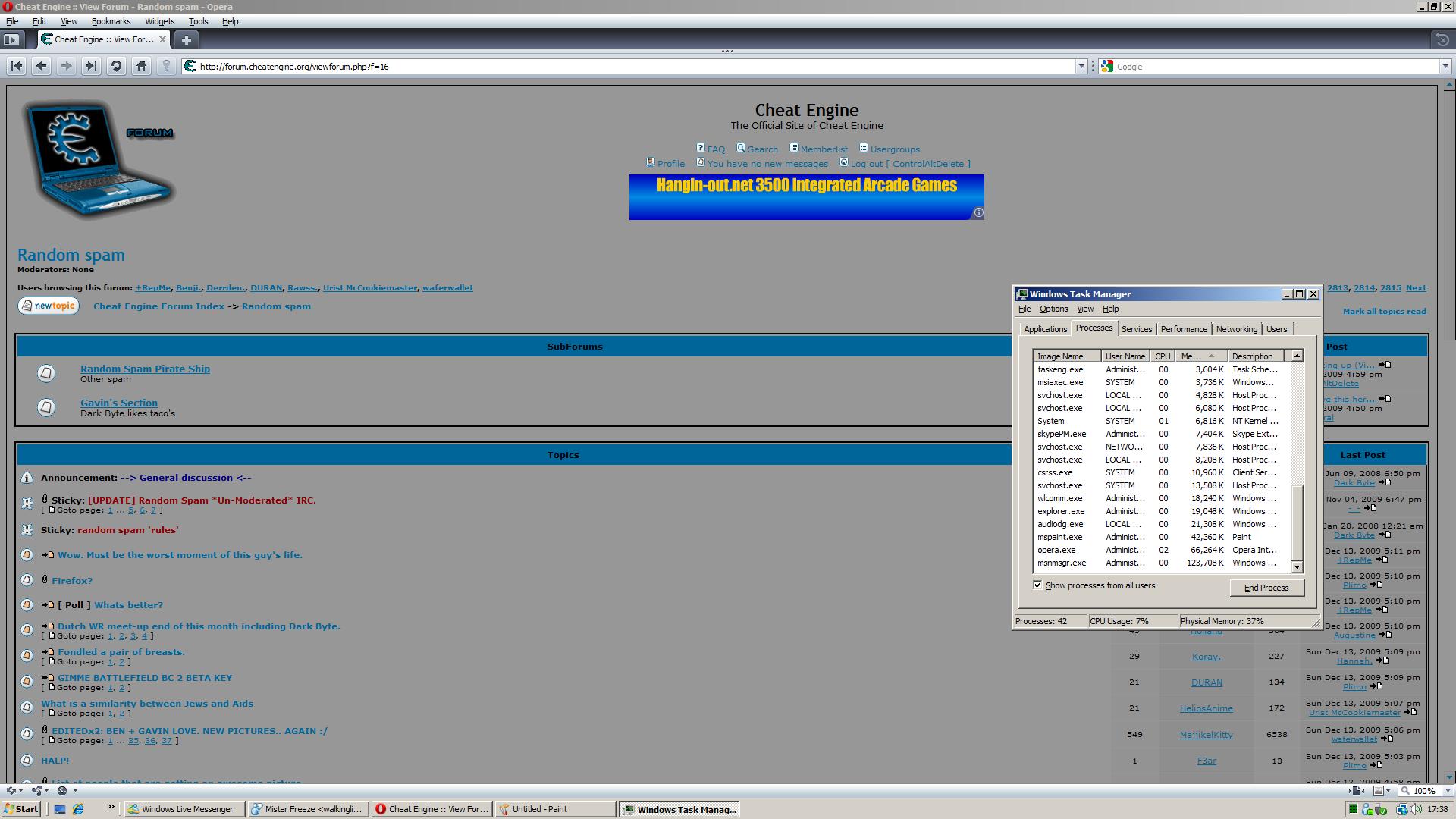Click the Windows Start button

click(x=20, y=809)
